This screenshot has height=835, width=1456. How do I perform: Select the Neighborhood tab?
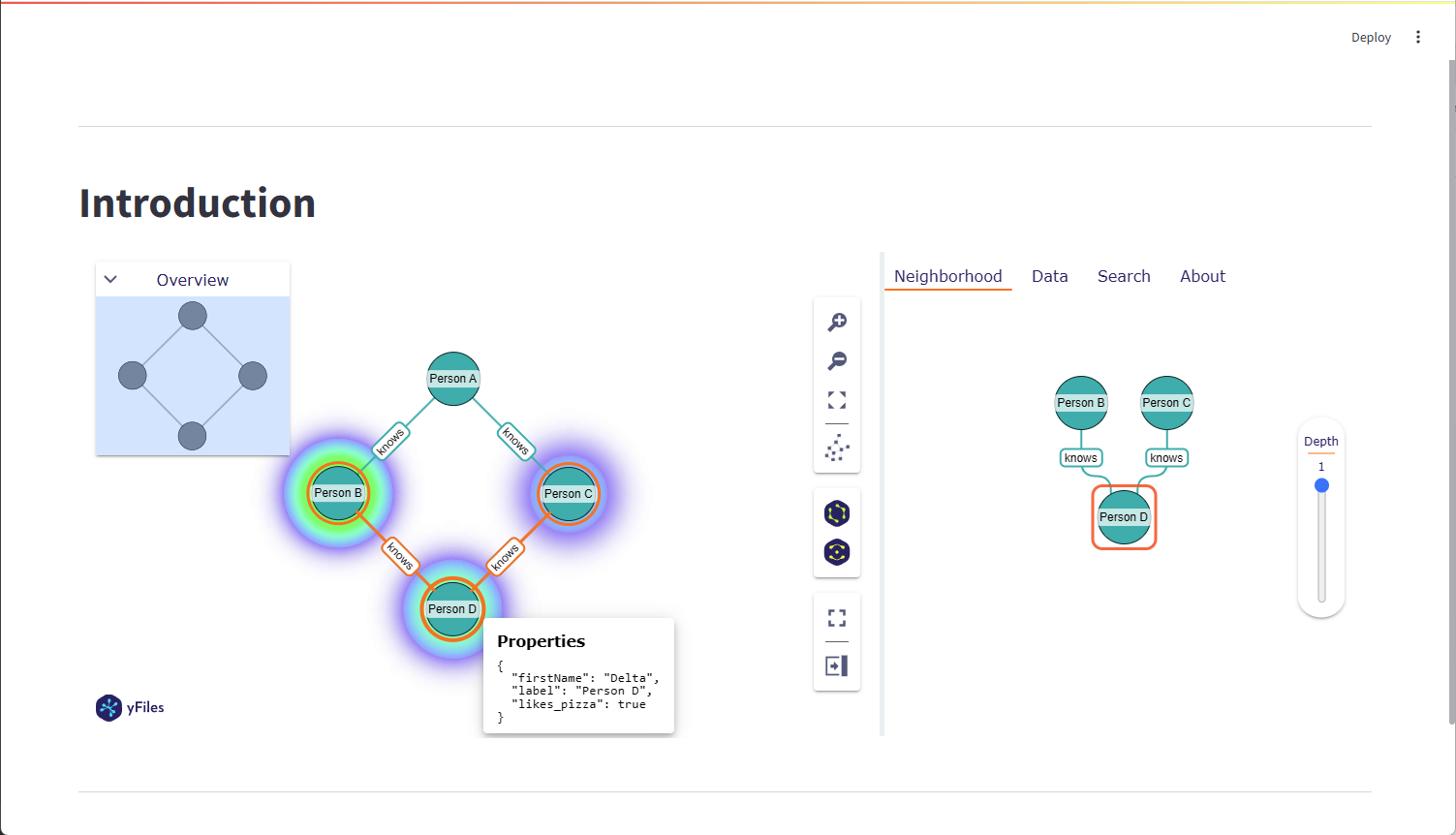(947, 276)
